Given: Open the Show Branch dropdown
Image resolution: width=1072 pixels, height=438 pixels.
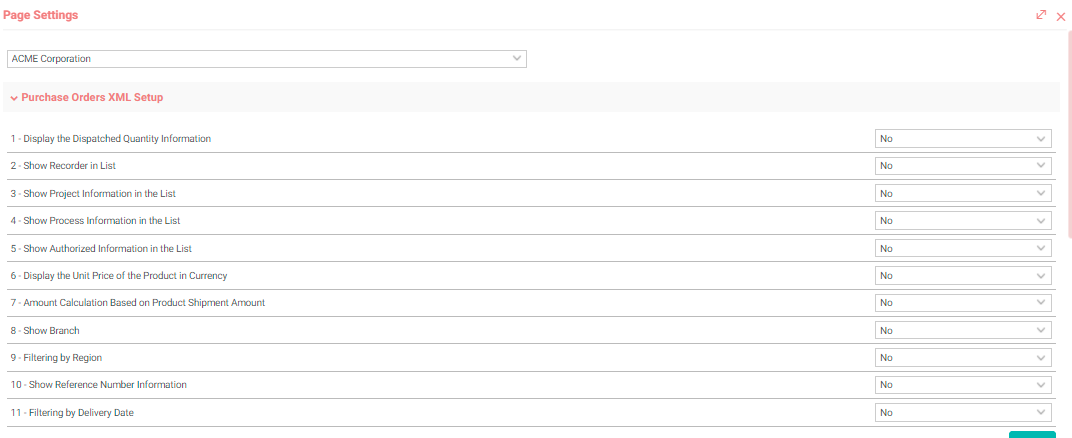Looking at the screenshot, I should 963,330.
